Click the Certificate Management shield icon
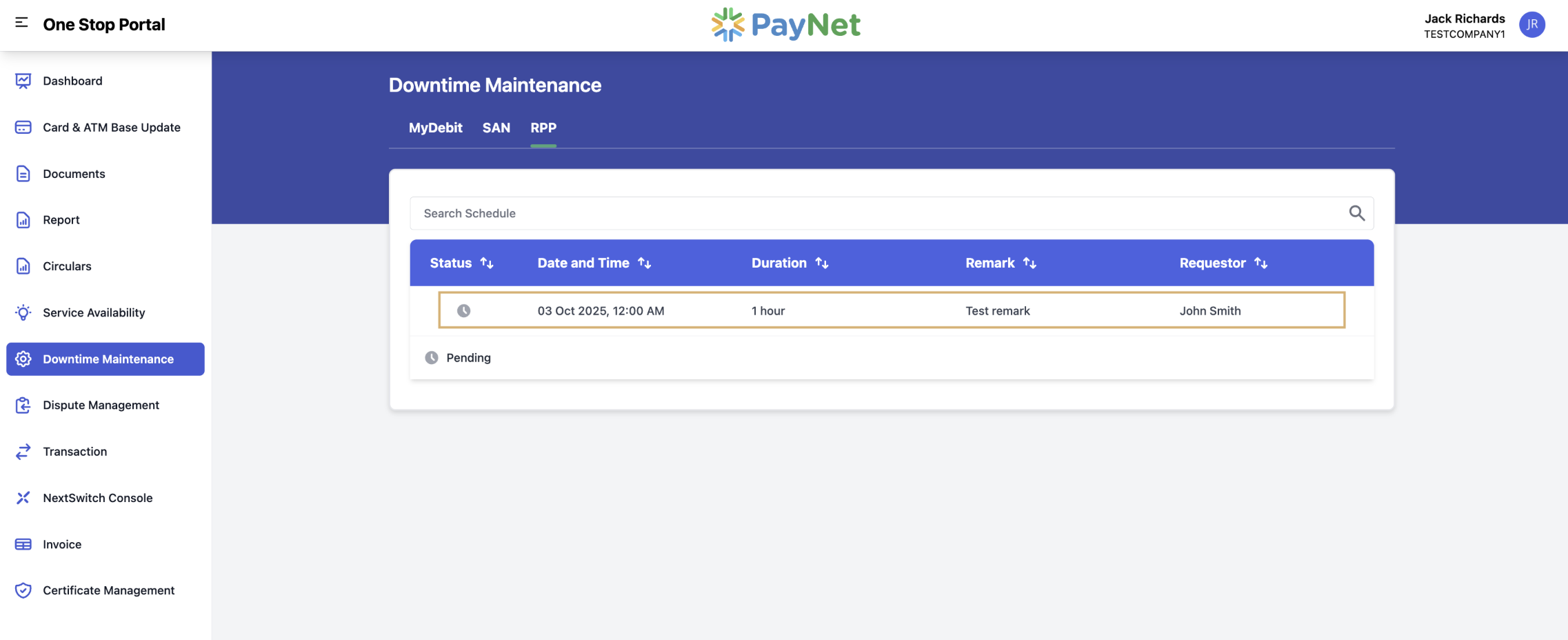 (23, 590)
